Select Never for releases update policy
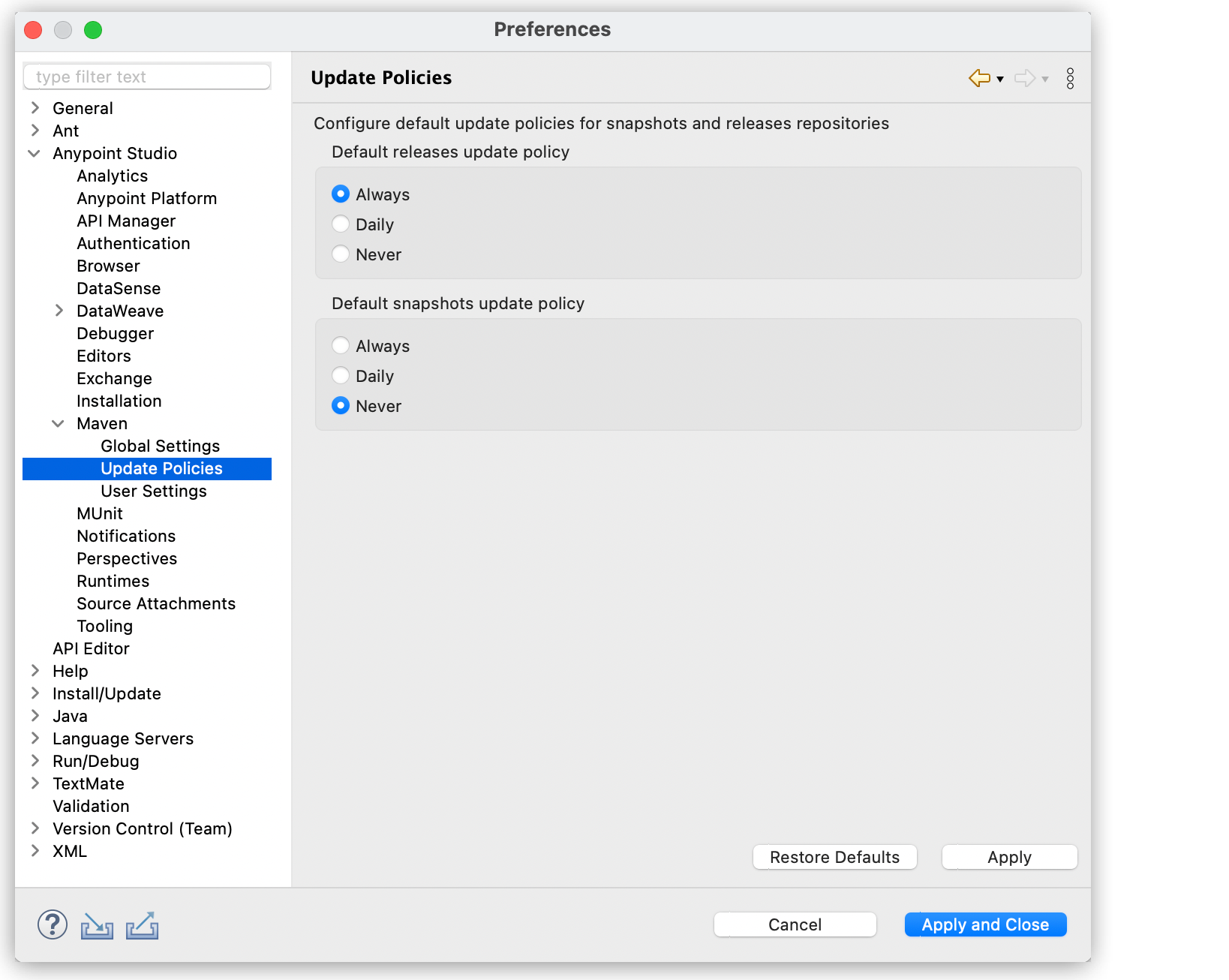The width and height of the screenshot is (1229, 980). click(341, 254)
